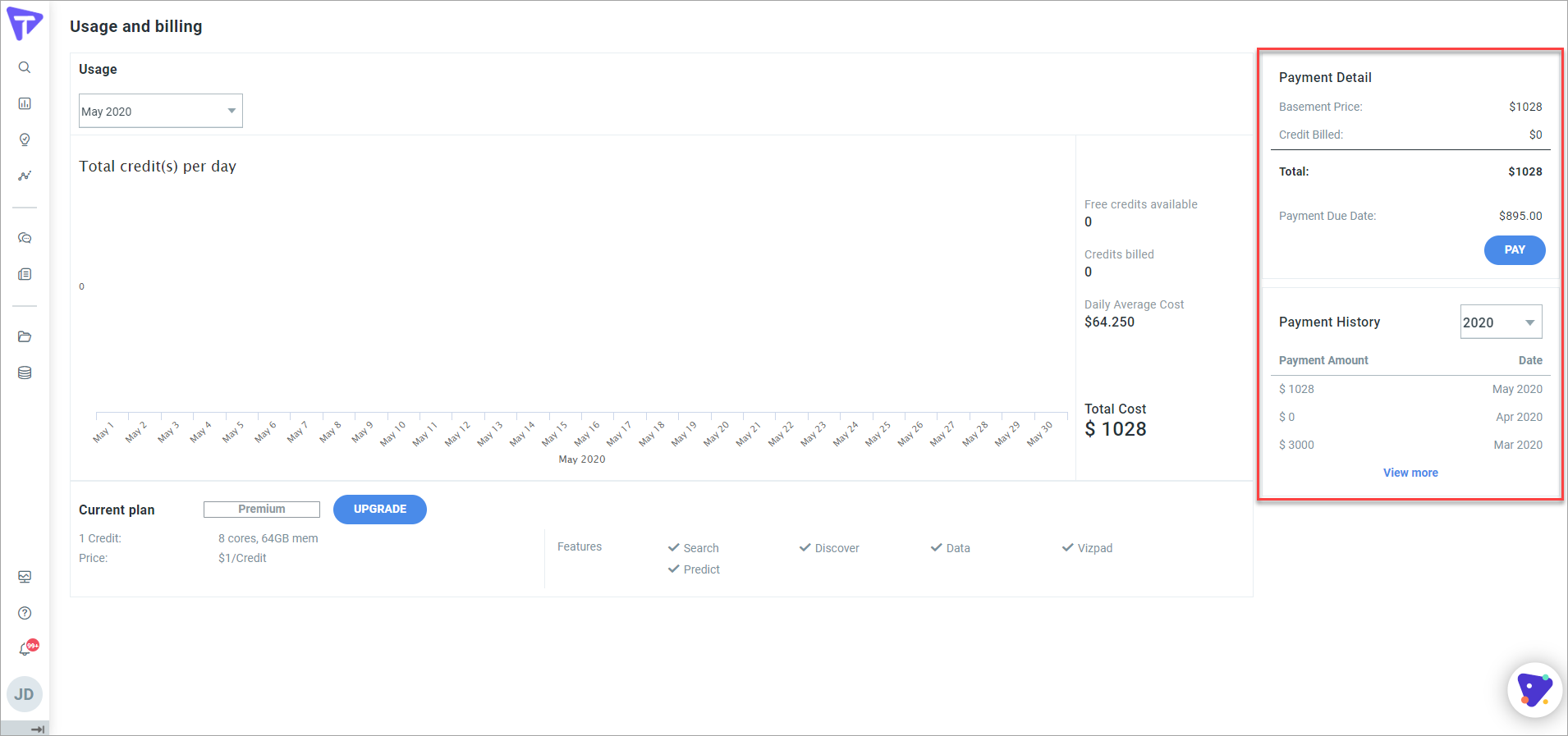Click the Credits billed label in usage

tap(1119, 254)
